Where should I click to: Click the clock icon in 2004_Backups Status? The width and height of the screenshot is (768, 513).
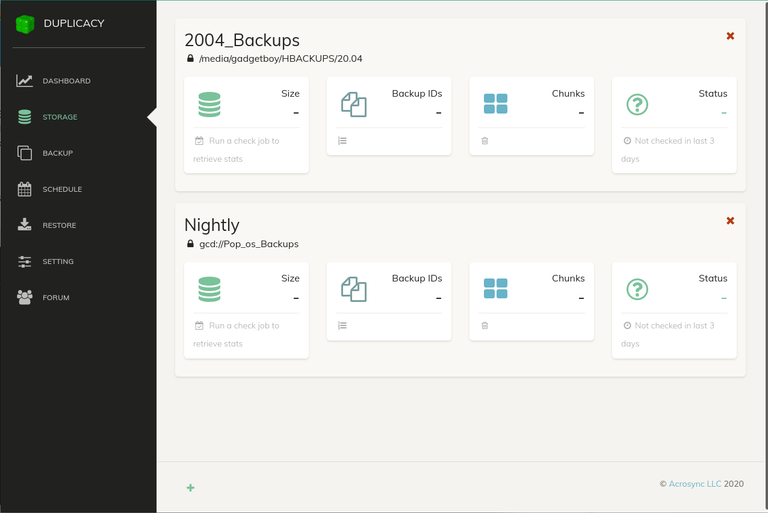pos(627,141)
